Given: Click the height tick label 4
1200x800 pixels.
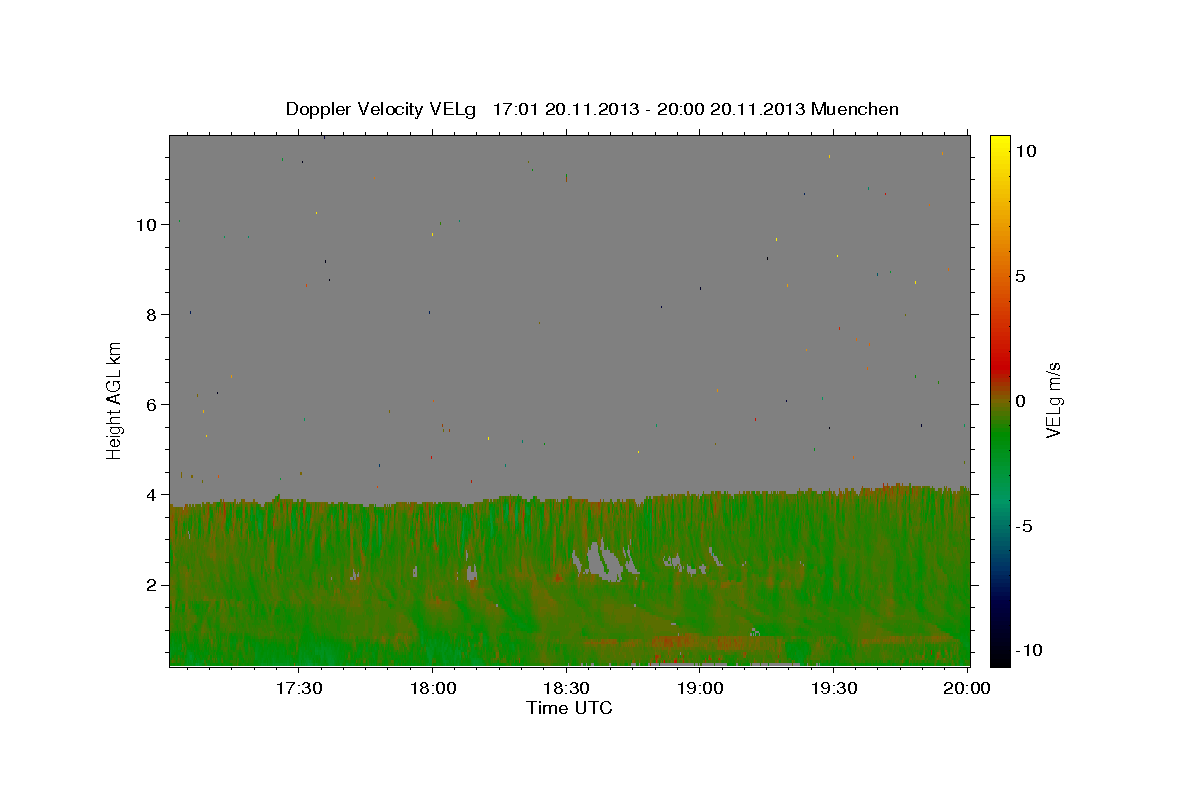Looking at the screenshot, I should 153,495.
